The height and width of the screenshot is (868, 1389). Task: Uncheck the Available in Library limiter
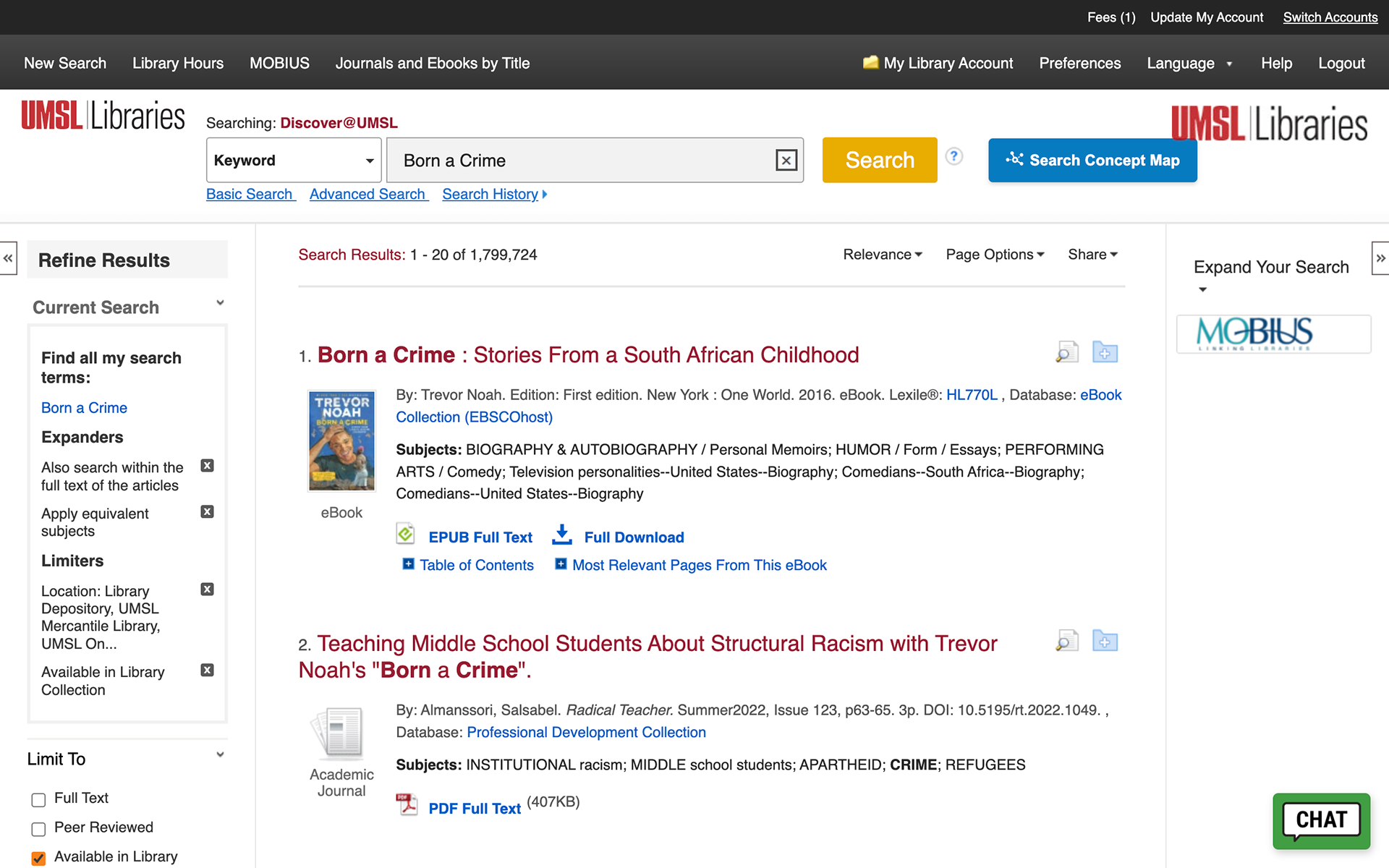coord(39,859)
